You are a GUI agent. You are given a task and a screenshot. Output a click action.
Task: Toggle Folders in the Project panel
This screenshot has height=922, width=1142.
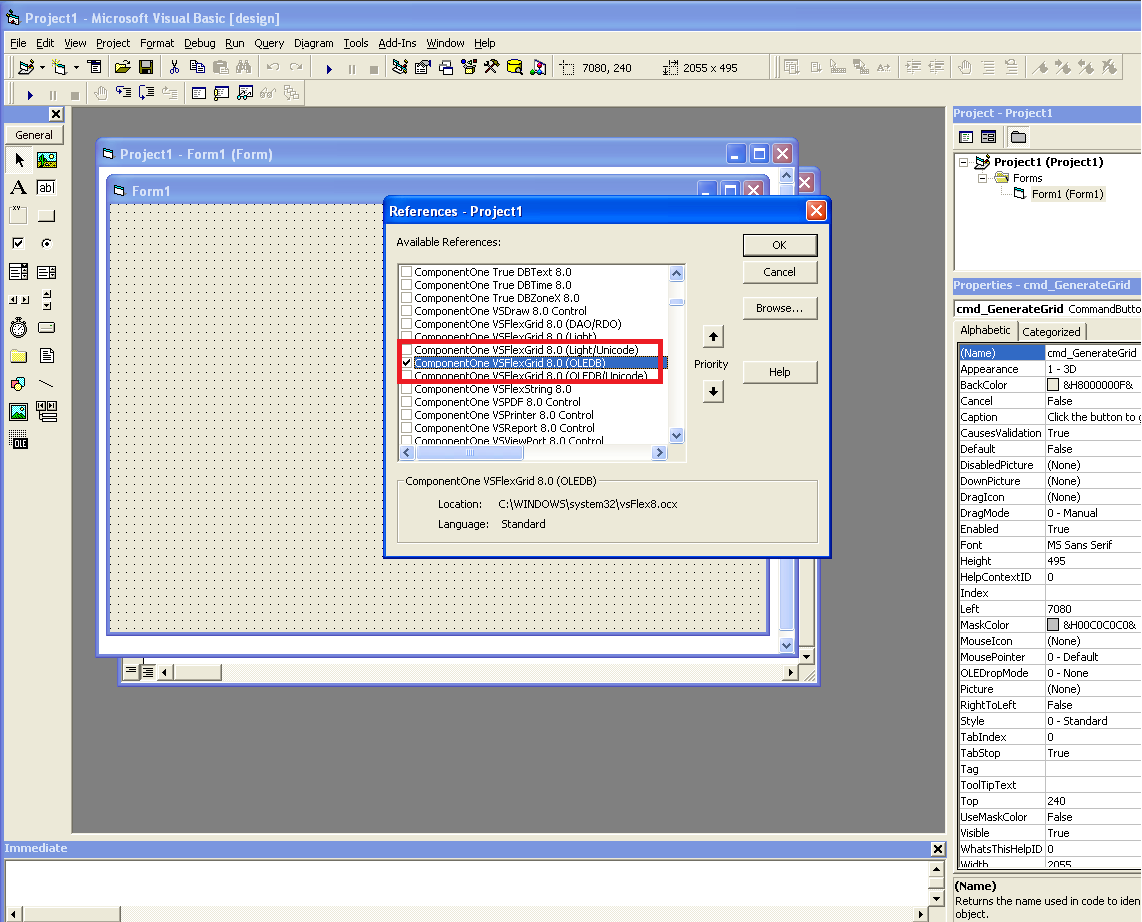pyautogui.click(x=1018, y=137)
